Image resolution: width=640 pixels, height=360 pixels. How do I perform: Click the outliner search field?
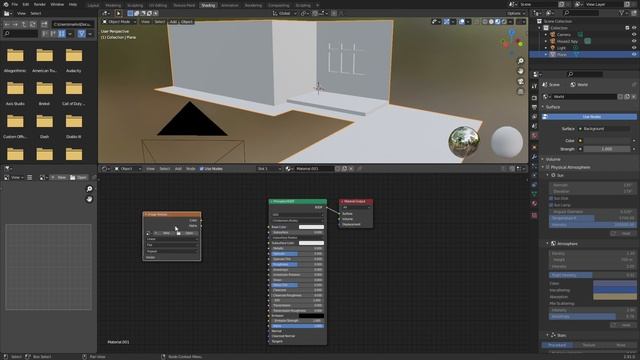click(582, 13)
